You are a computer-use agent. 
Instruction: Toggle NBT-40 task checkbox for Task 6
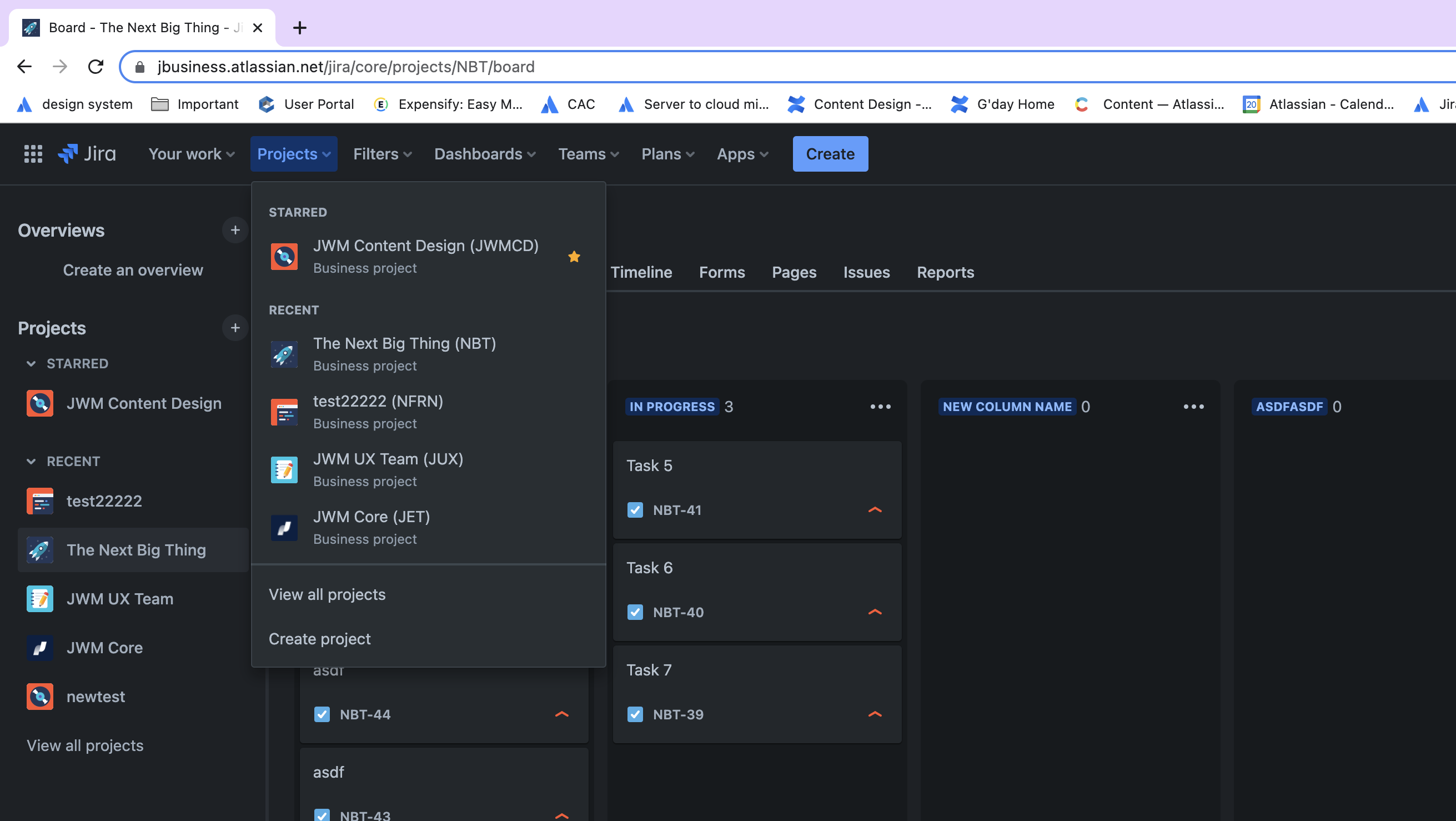(635, 612)
